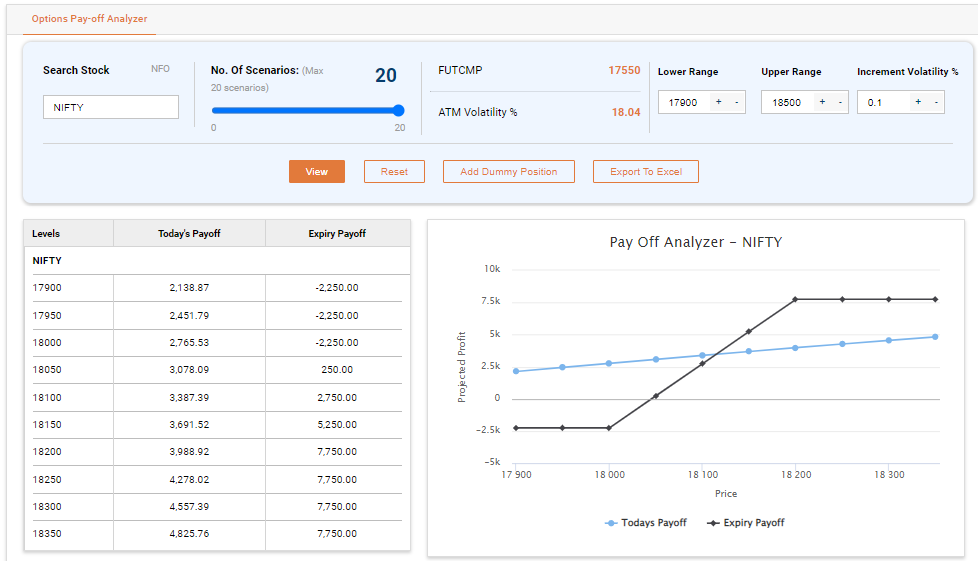Click the Lower Range value field
The width and height of the screenshot is (978, 561).
(684, 102)
